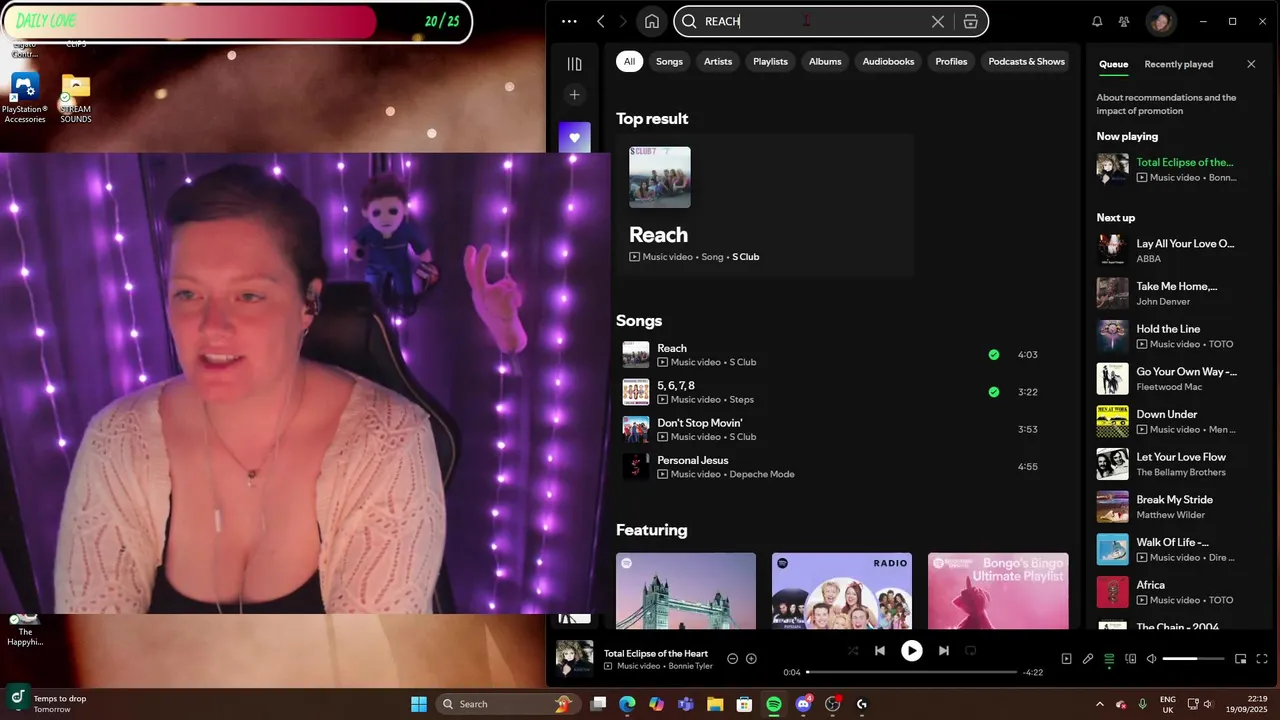Filter results by Albums
Viewport: 1280px width, 720px height.
(x=825, y=61)
